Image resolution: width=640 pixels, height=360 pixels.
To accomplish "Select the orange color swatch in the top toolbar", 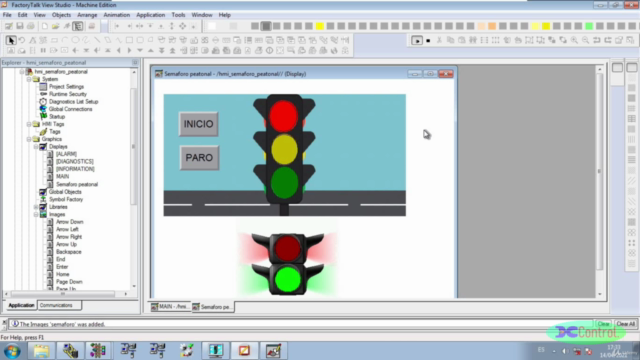I will pyautogui.click(x=492, y=26).
